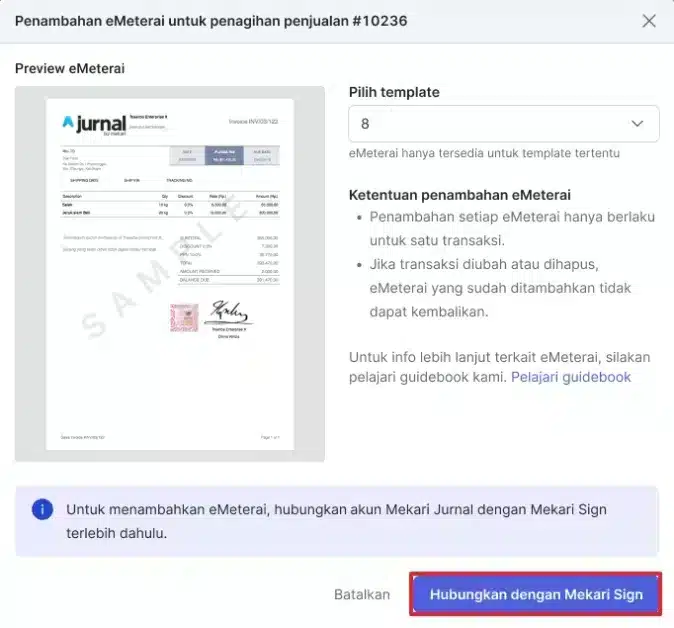Click the bullet 'Jika transaksi diubah atau dihapus'
The height and width of the screenshot is (628, 674).
[500, 288]
